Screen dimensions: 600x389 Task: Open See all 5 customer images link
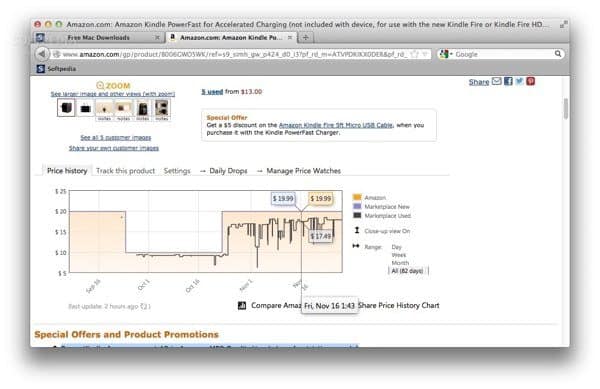[x=116, y=137]
